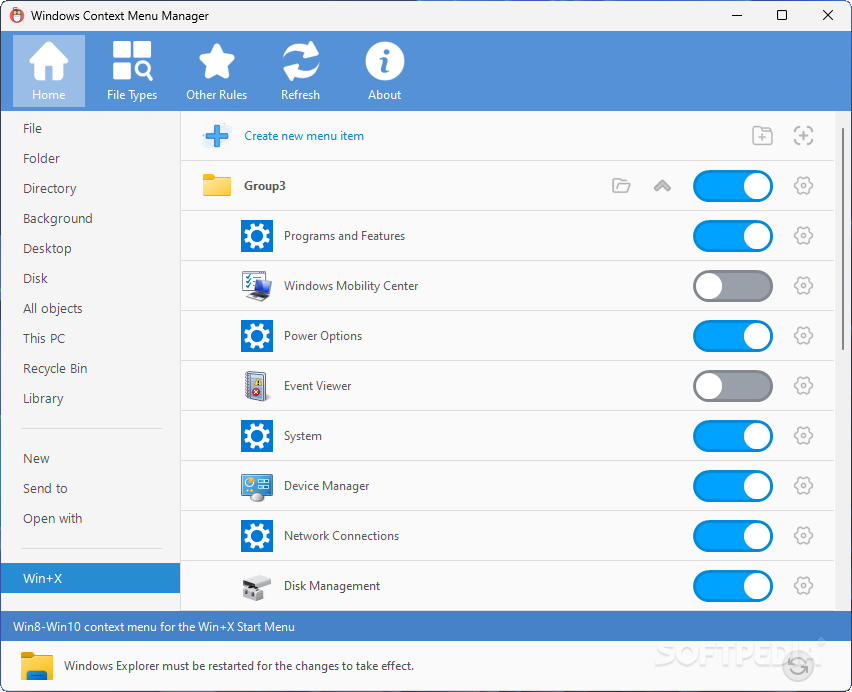Click the add new group folder-plus icon

[762, 136]
